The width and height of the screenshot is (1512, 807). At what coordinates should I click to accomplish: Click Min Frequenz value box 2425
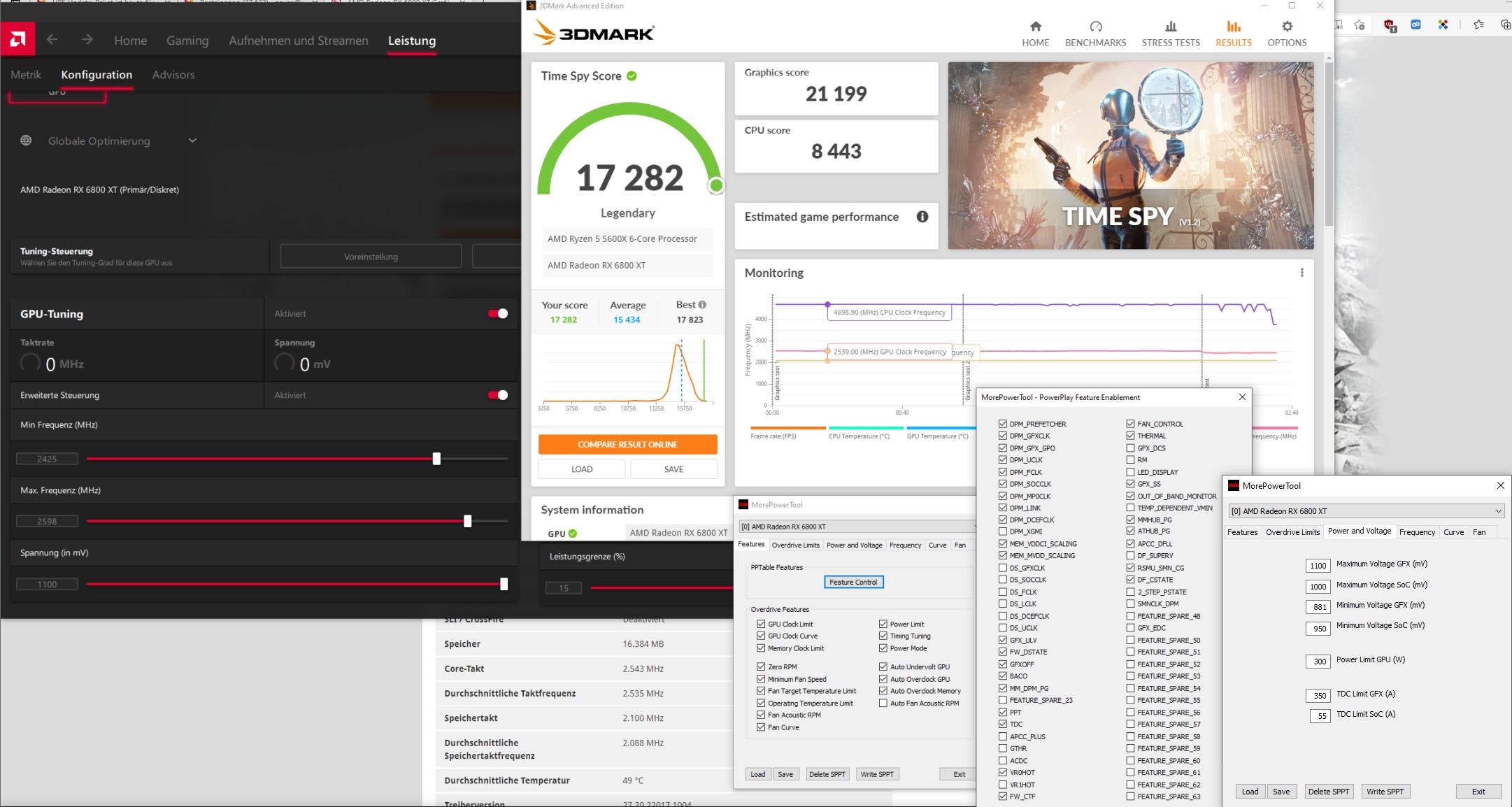click(x=47, y=459)
